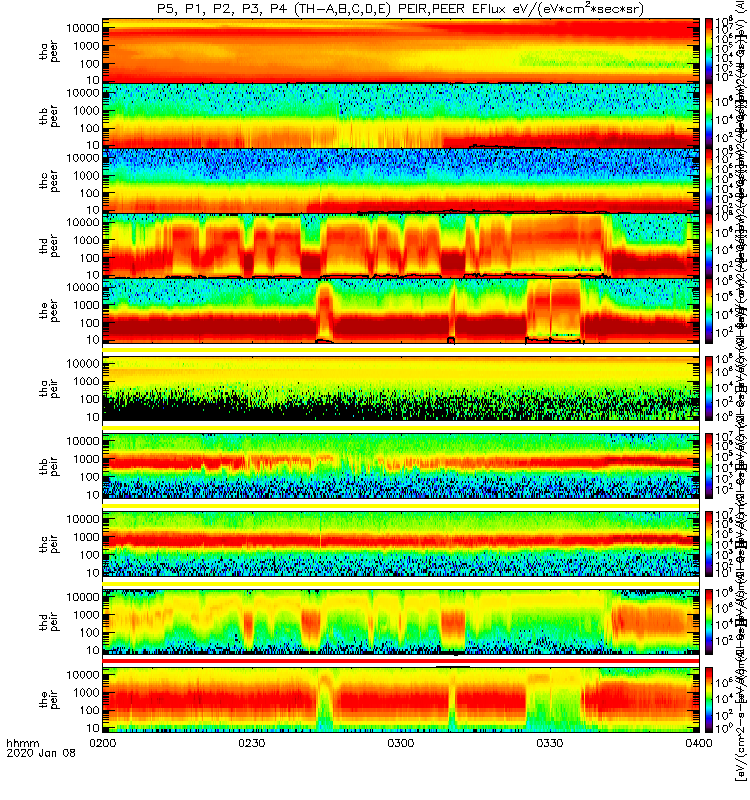
Task: Click the 0400 time axis label
Action: click(698, 743)
